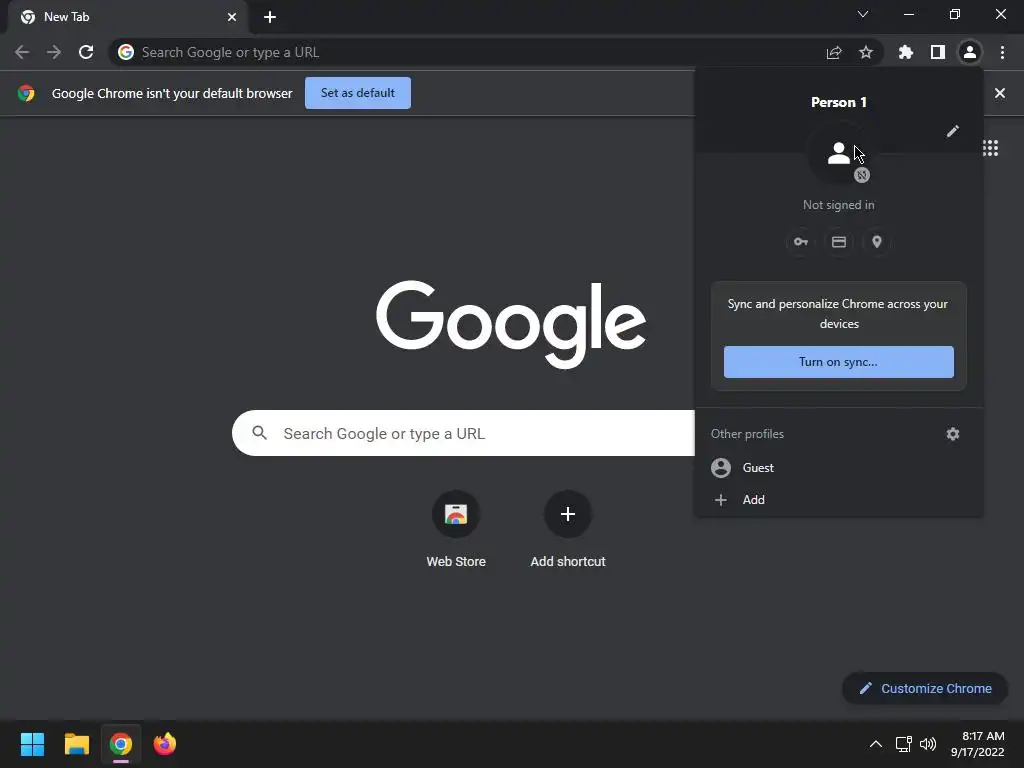Click the profile avatar toolbar button

click(970, 52)
